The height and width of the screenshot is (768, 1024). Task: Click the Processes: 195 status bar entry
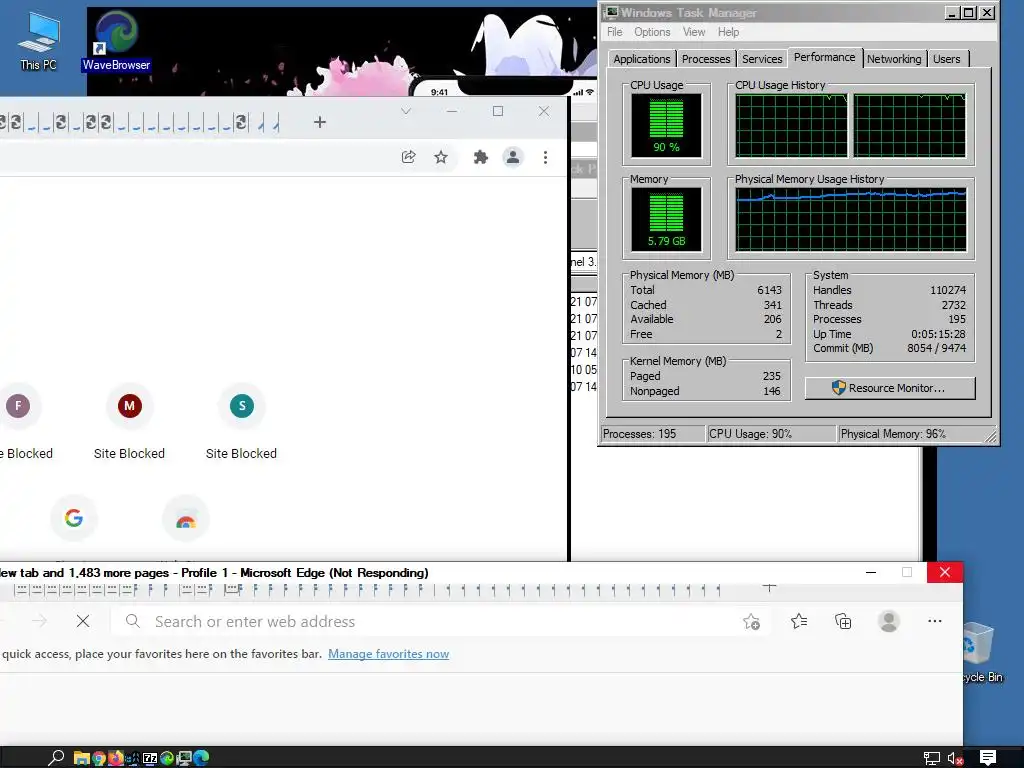(x=652, y=434)
